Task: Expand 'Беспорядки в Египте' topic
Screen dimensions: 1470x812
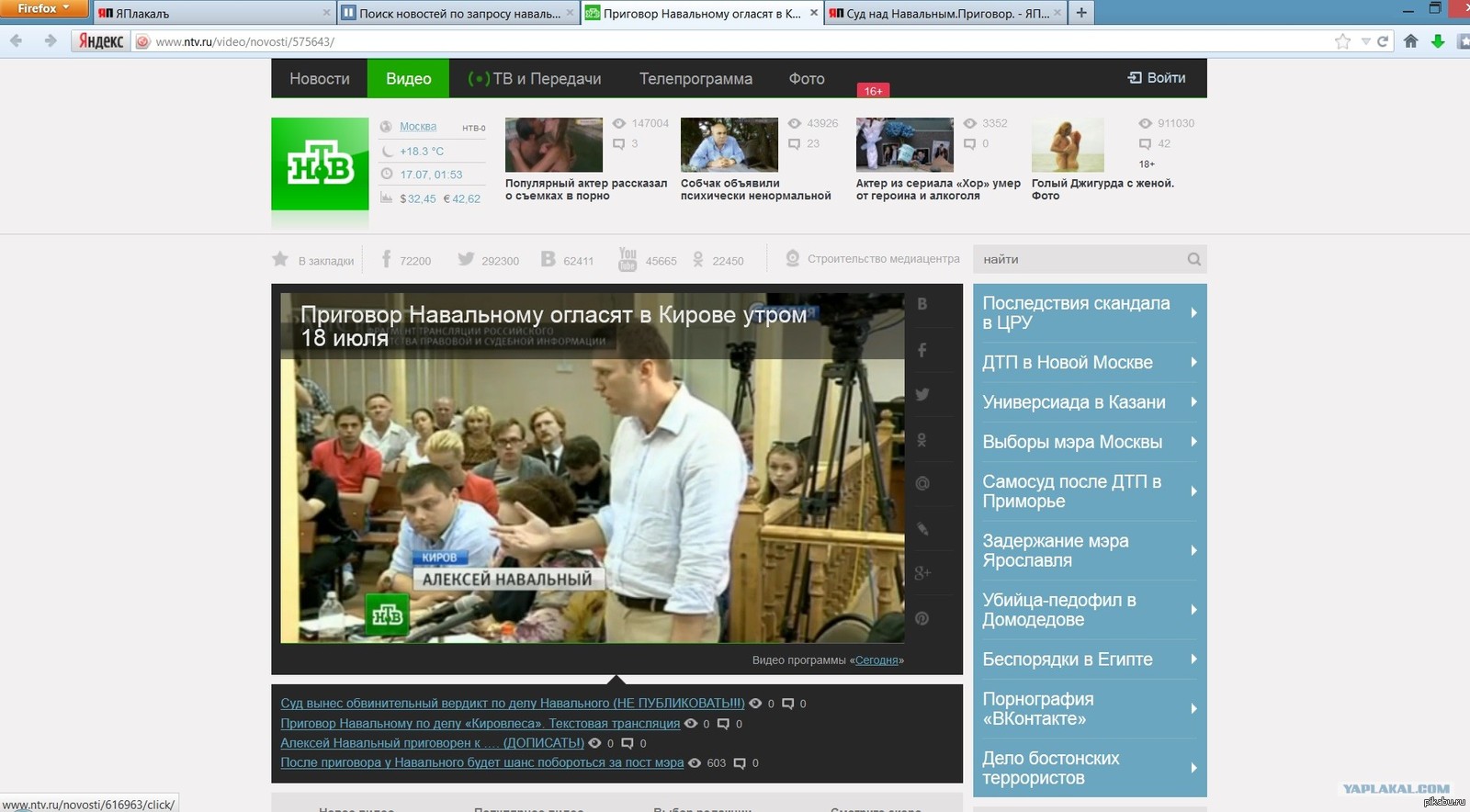Action: pos(1089,660)
